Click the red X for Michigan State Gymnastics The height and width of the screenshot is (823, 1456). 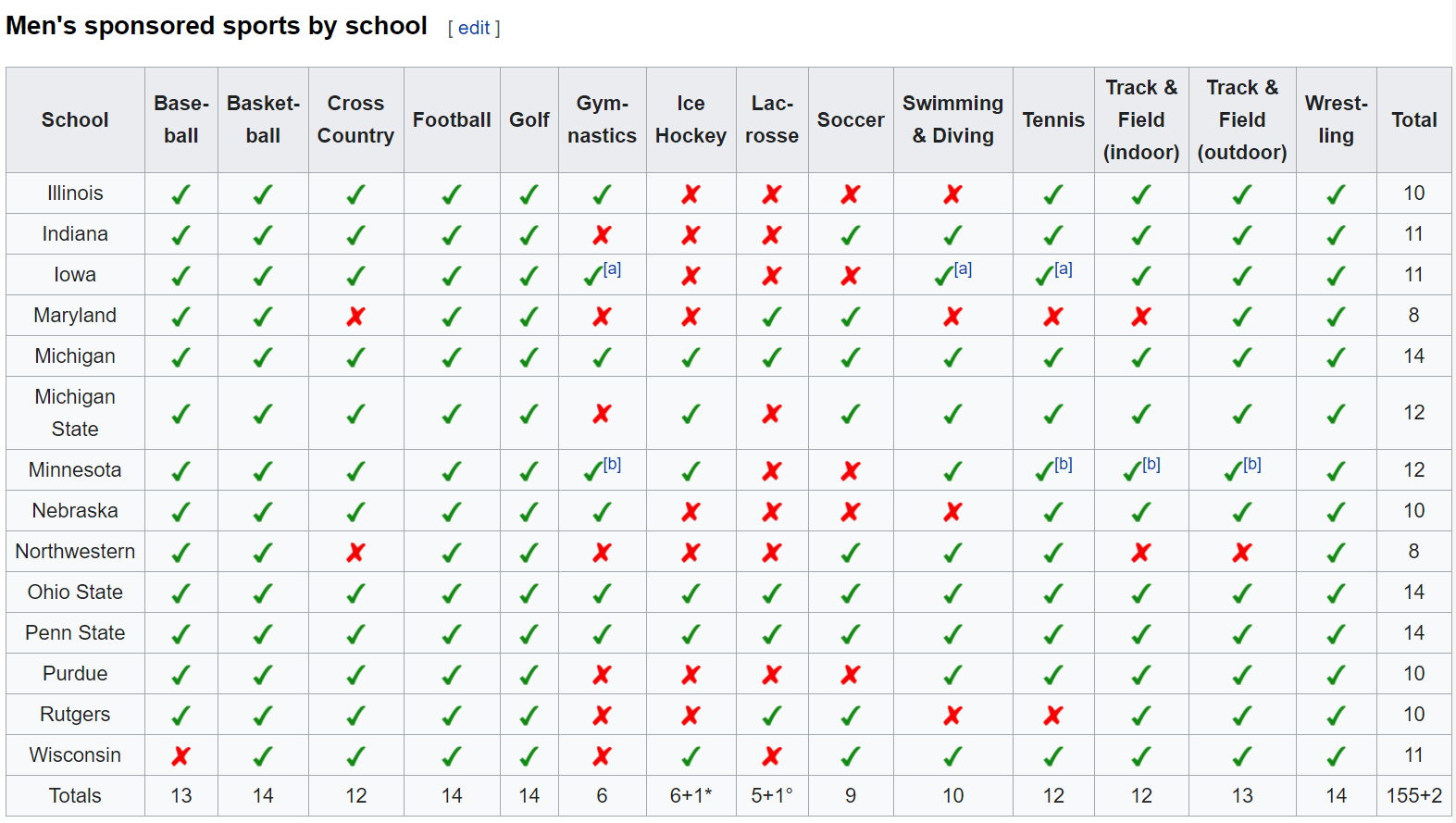tap(602, 414)
